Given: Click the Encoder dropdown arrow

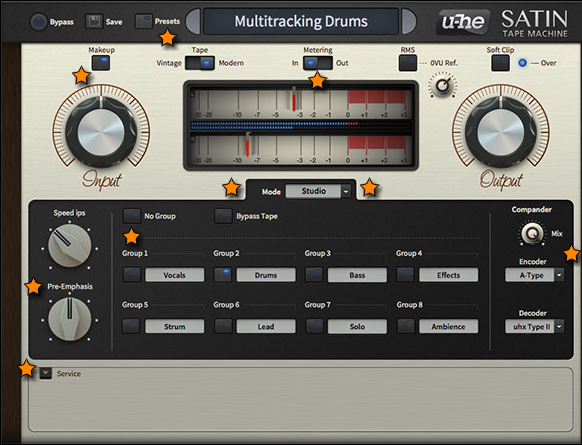Looking at the screenshot, I should 559,275.
